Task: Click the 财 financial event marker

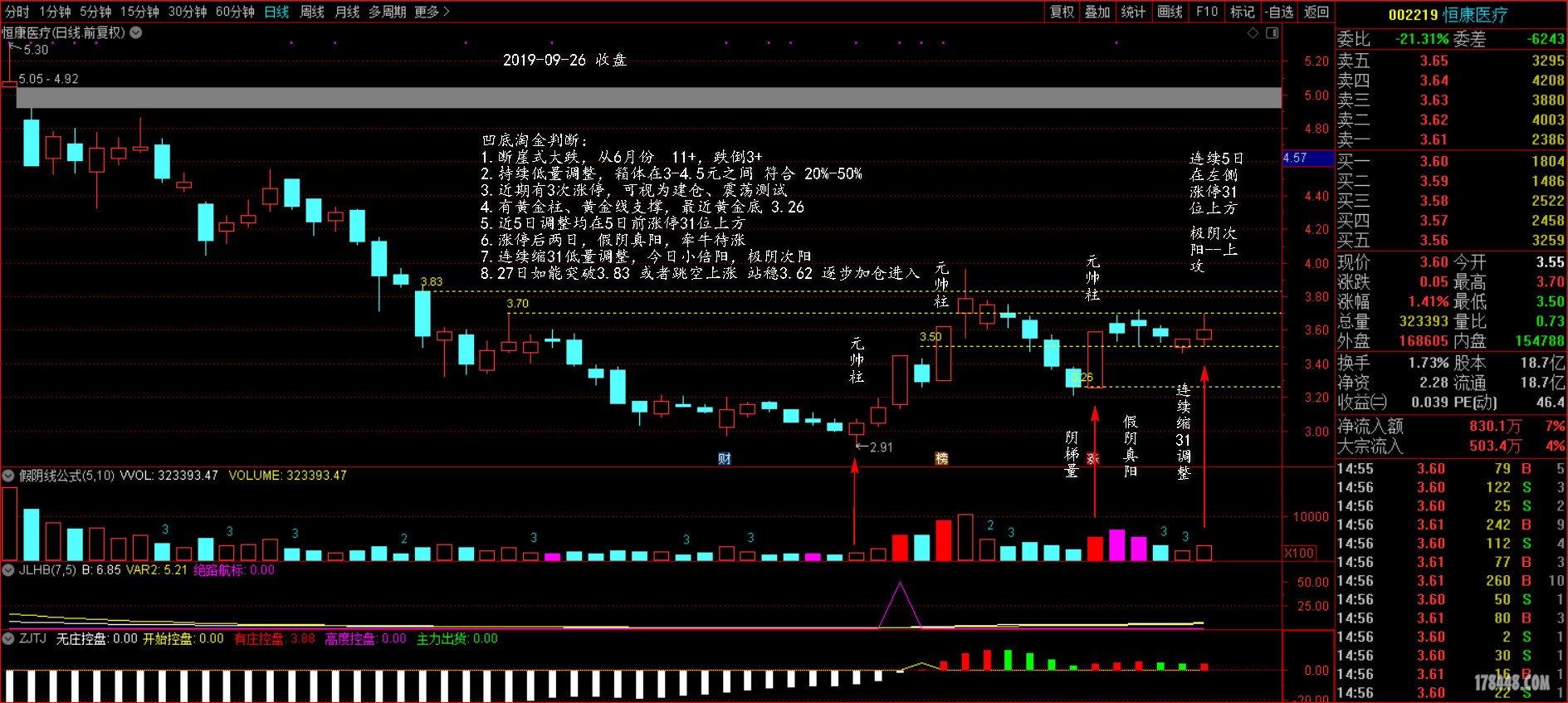Action: (x=725, y=458)
